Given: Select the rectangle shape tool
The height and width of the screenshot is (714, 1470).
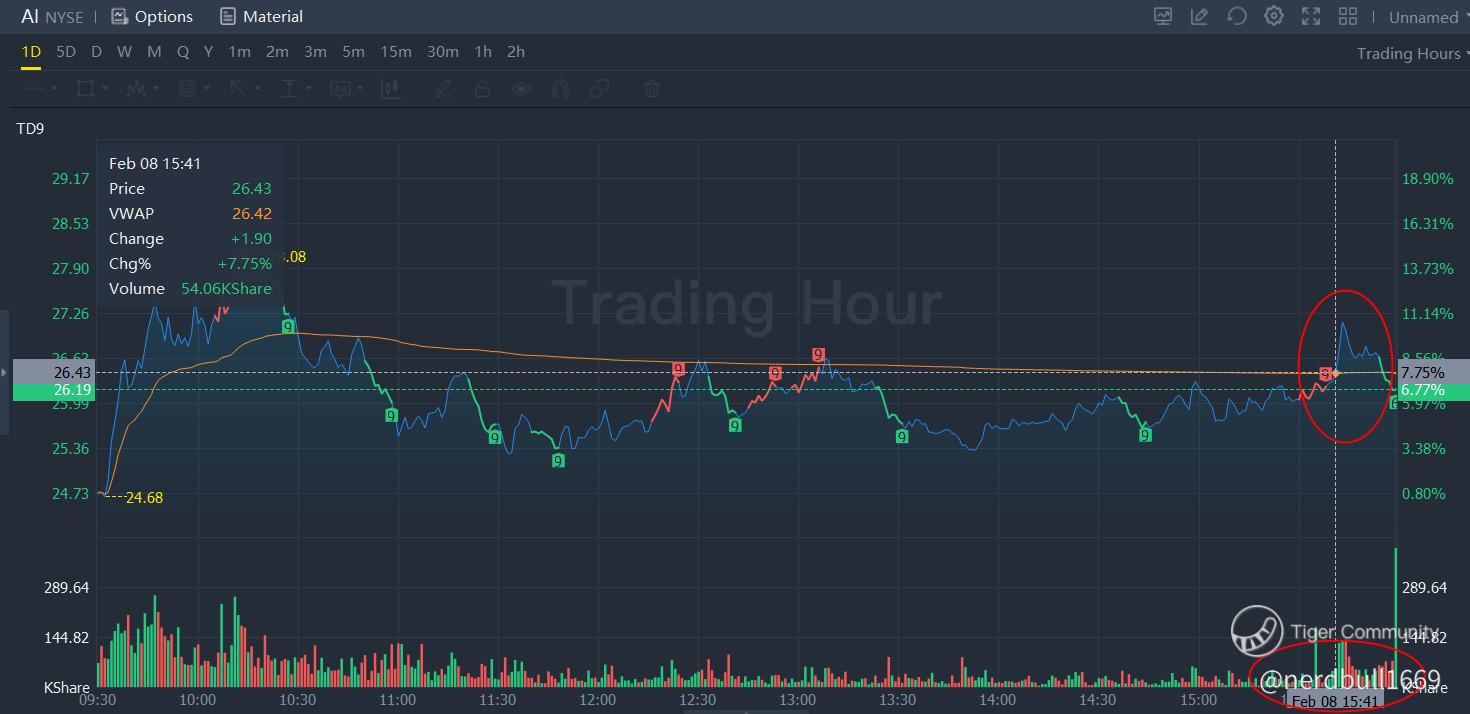Looking at the screenshot, I should pos(85,89).
